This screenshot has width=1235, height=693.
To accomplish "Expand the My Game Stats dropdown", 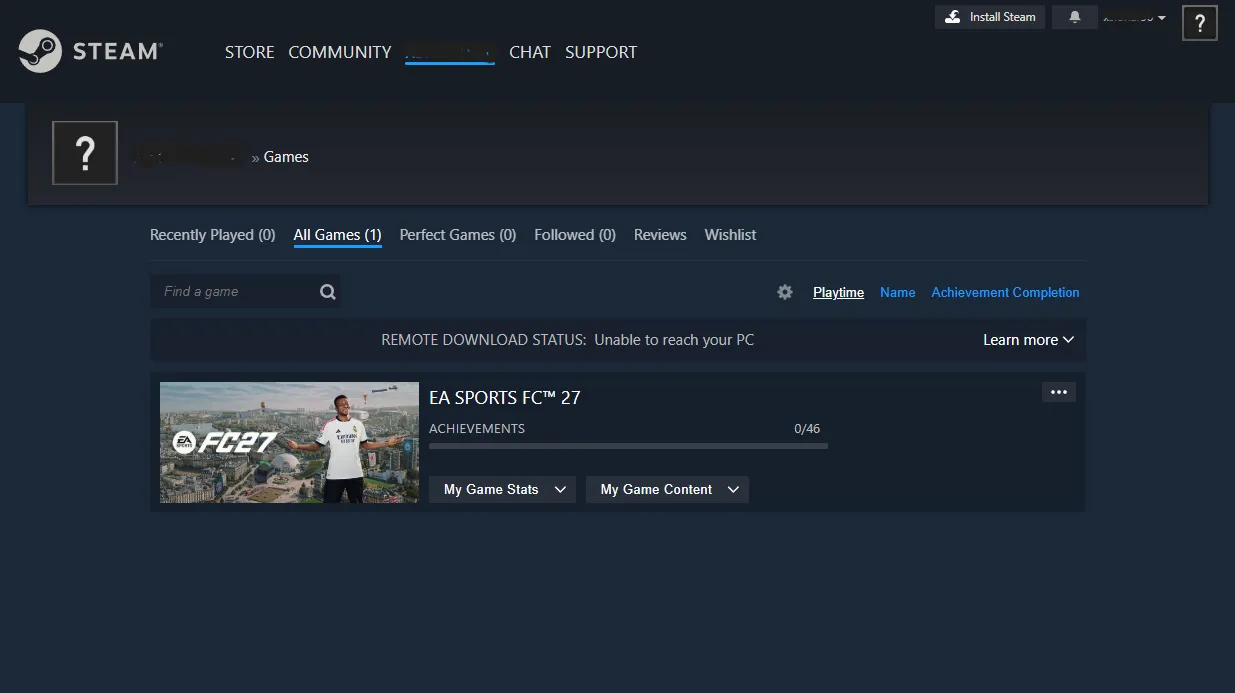I will click(x=502, y=489).
